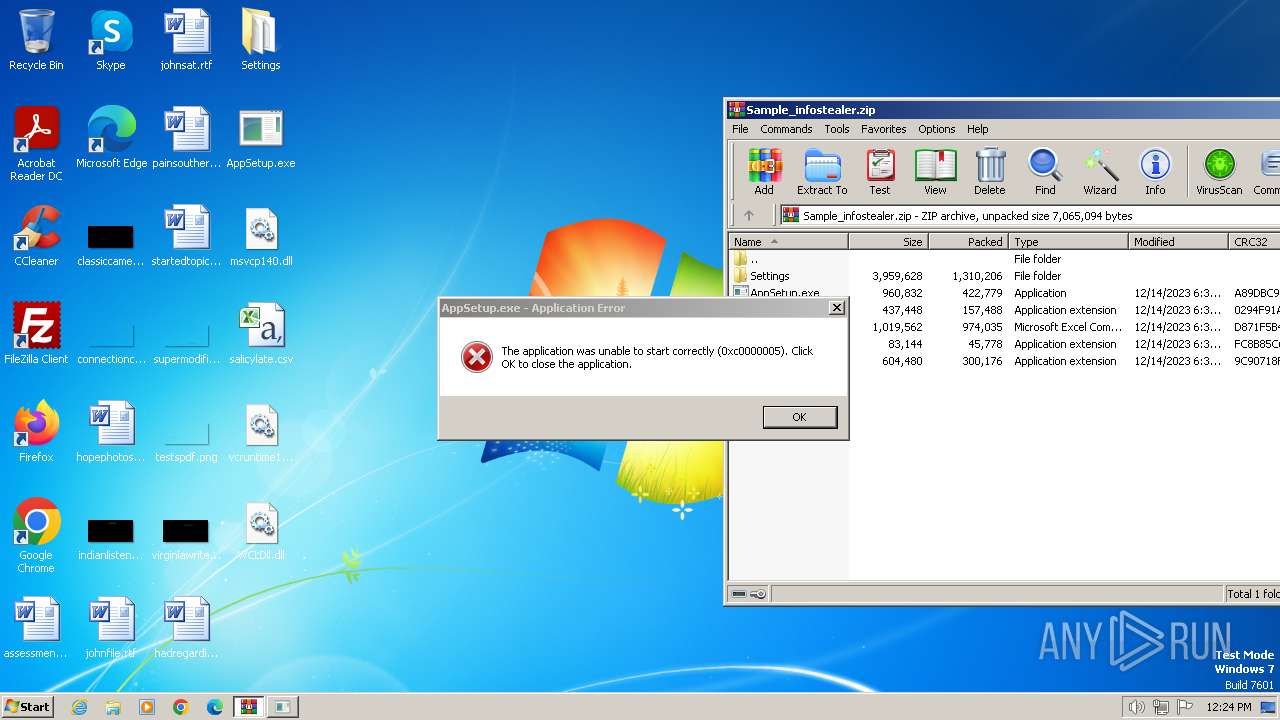Open Edge from the taskbar

(x=215, y=707)
